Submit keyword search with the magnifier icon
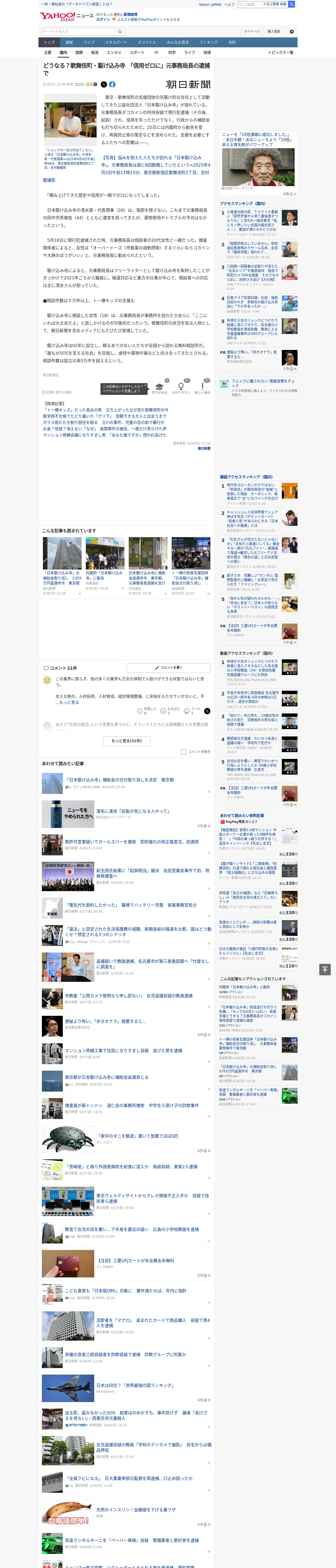This screenshot has height=1568, width=336. tap(120, 32)
